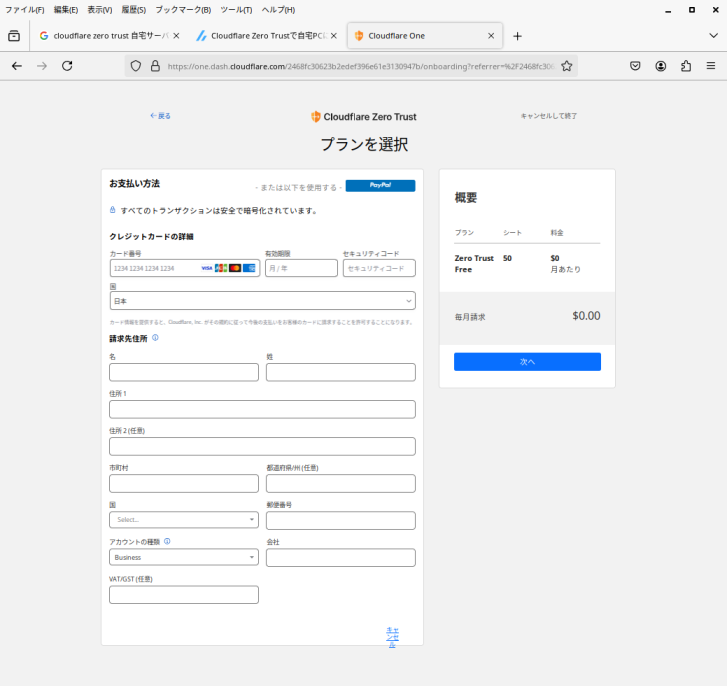The height and width of the screenshot is (686, 727).
Task: Click the 市町村 field
Action: coord(184,483)
